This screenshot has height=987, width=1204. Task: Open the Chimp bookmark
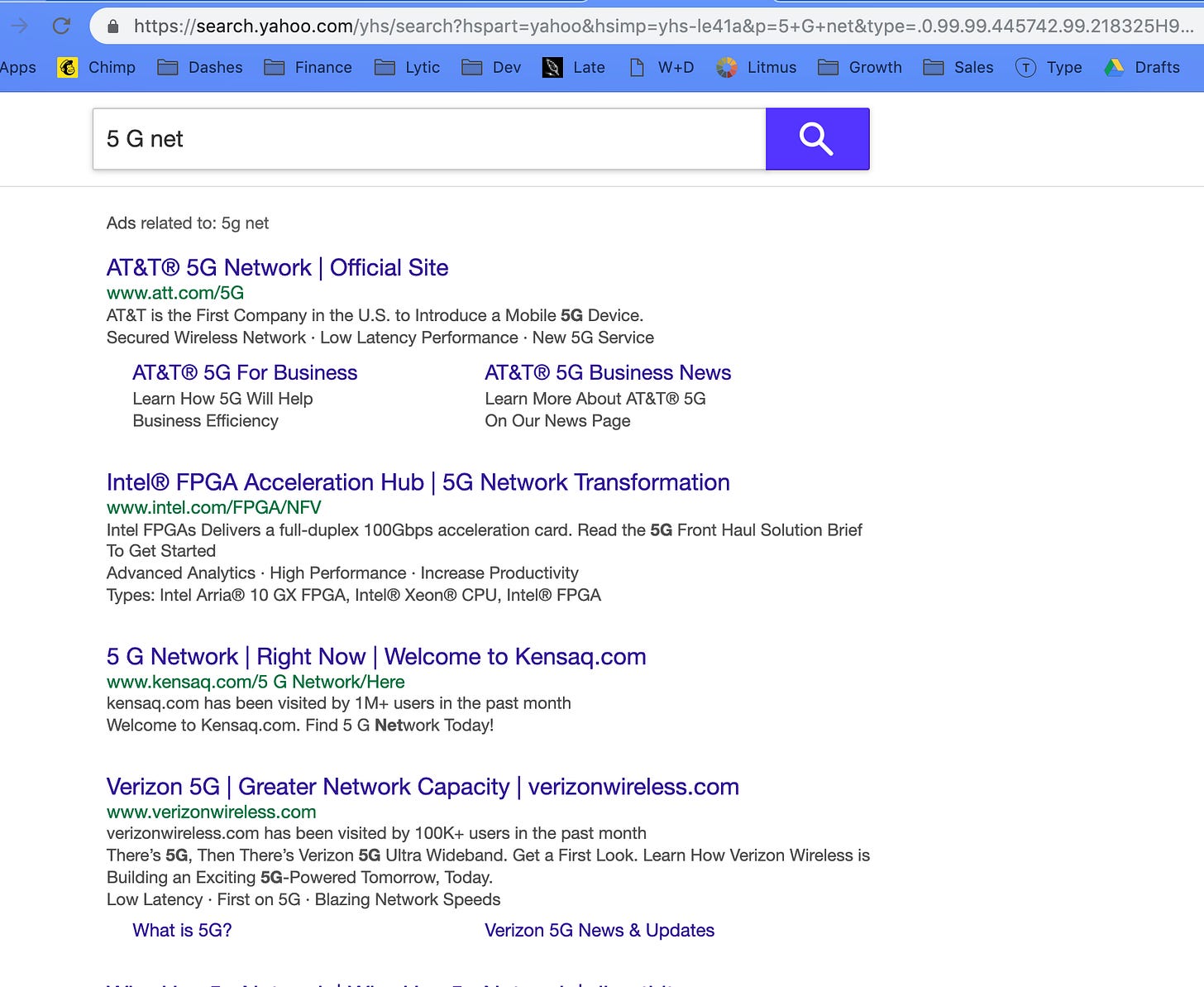(x=97, y=67)
